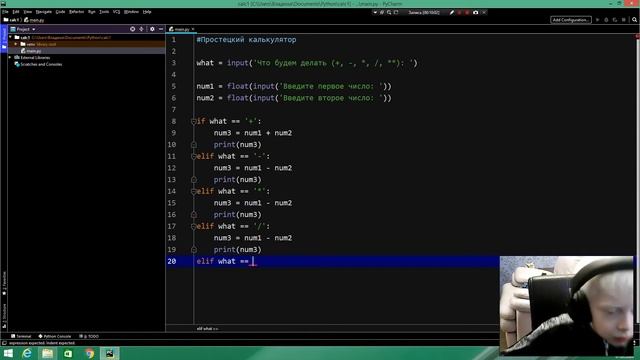Screen dimensions: 640x360
Task: Fold the elif block on line 11
Action: click(193, 156)
